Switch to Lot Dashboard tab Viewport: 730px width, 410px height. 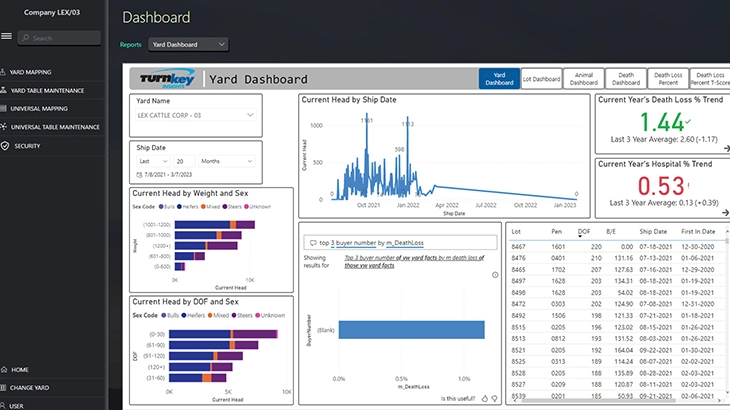(541, 79)
